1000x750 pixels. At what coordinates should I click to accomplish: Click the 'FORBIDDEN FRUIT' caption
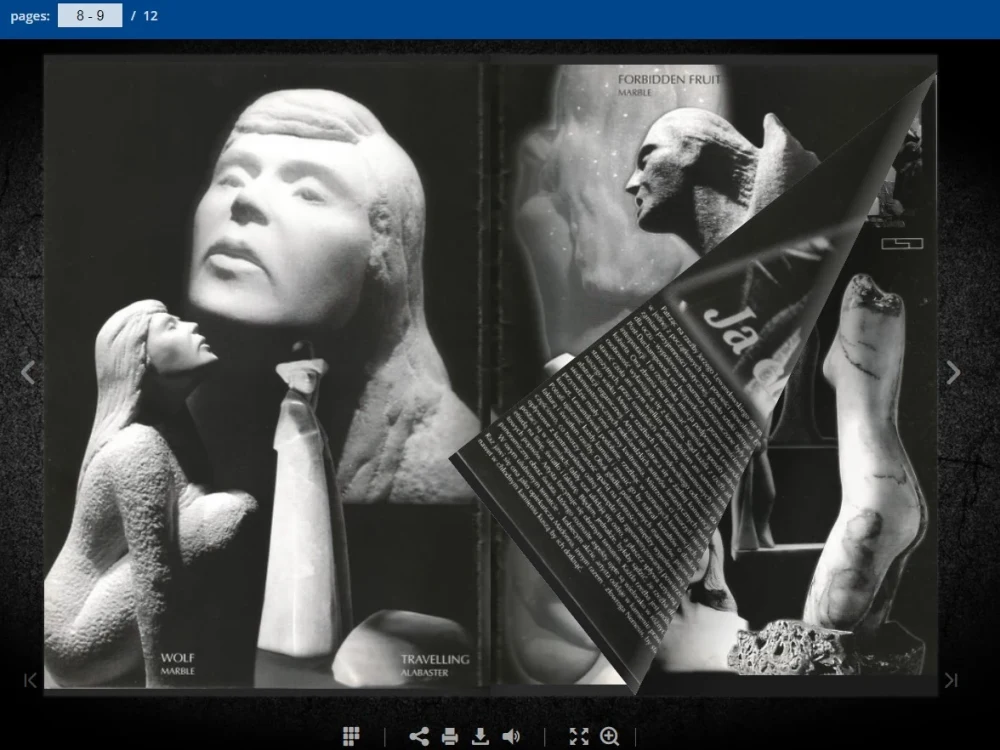click(669, 80)
